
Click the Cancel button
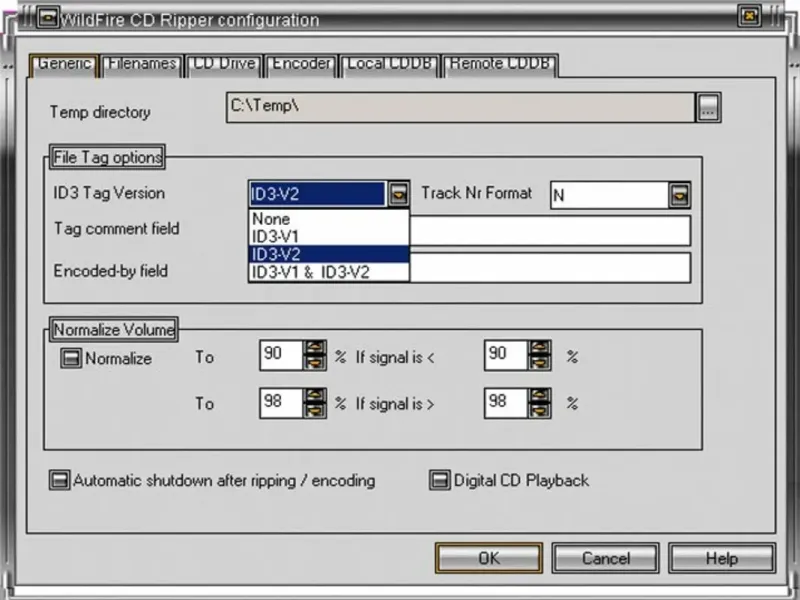pos(606,558)
